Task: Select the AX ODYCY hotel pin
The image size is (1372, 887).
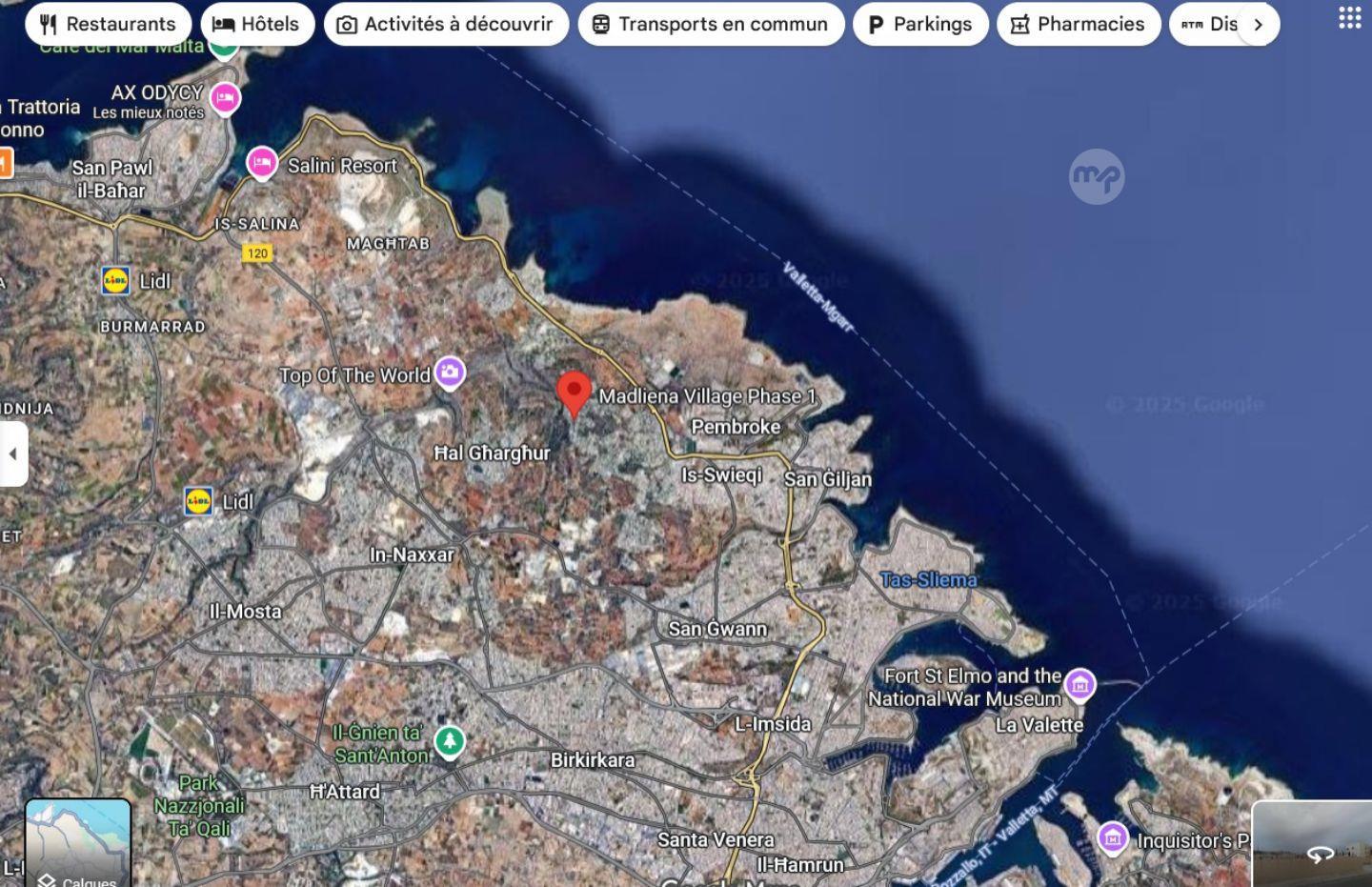Action: click(x=225, y=97)
